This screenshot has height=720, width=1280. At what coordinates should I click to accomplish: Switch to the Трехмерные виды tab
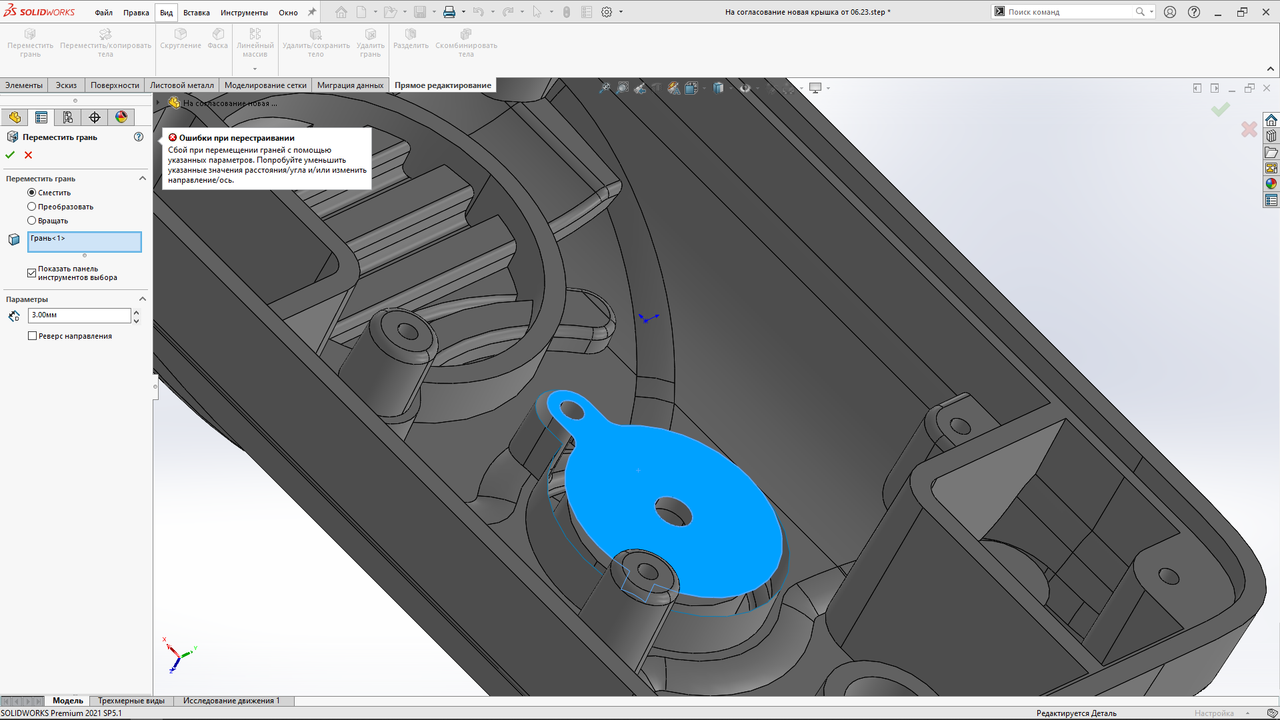(x=131, y=701)
